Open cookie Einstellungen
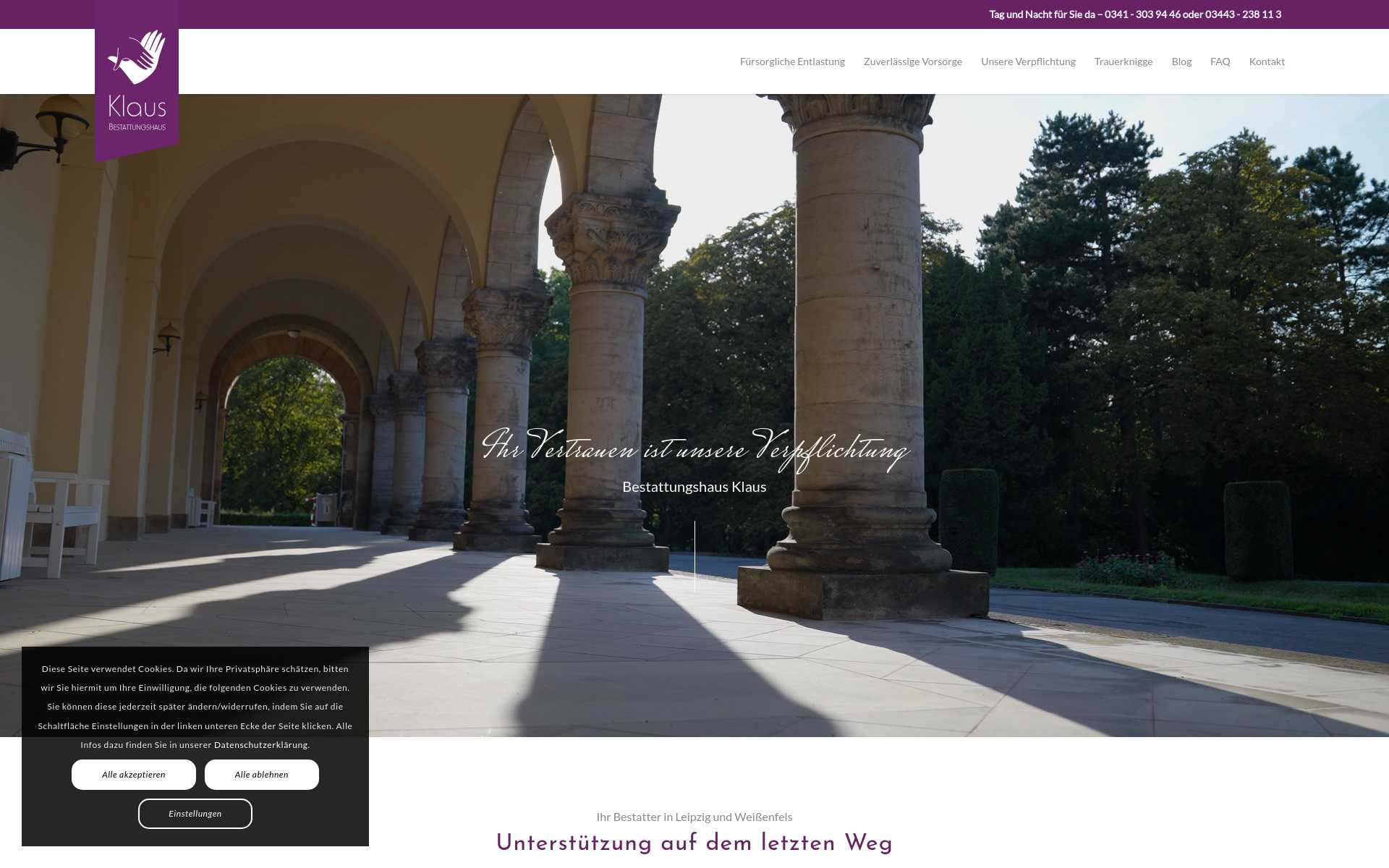This screenshot has width=1389, height=868. click(x=195, y=814)
